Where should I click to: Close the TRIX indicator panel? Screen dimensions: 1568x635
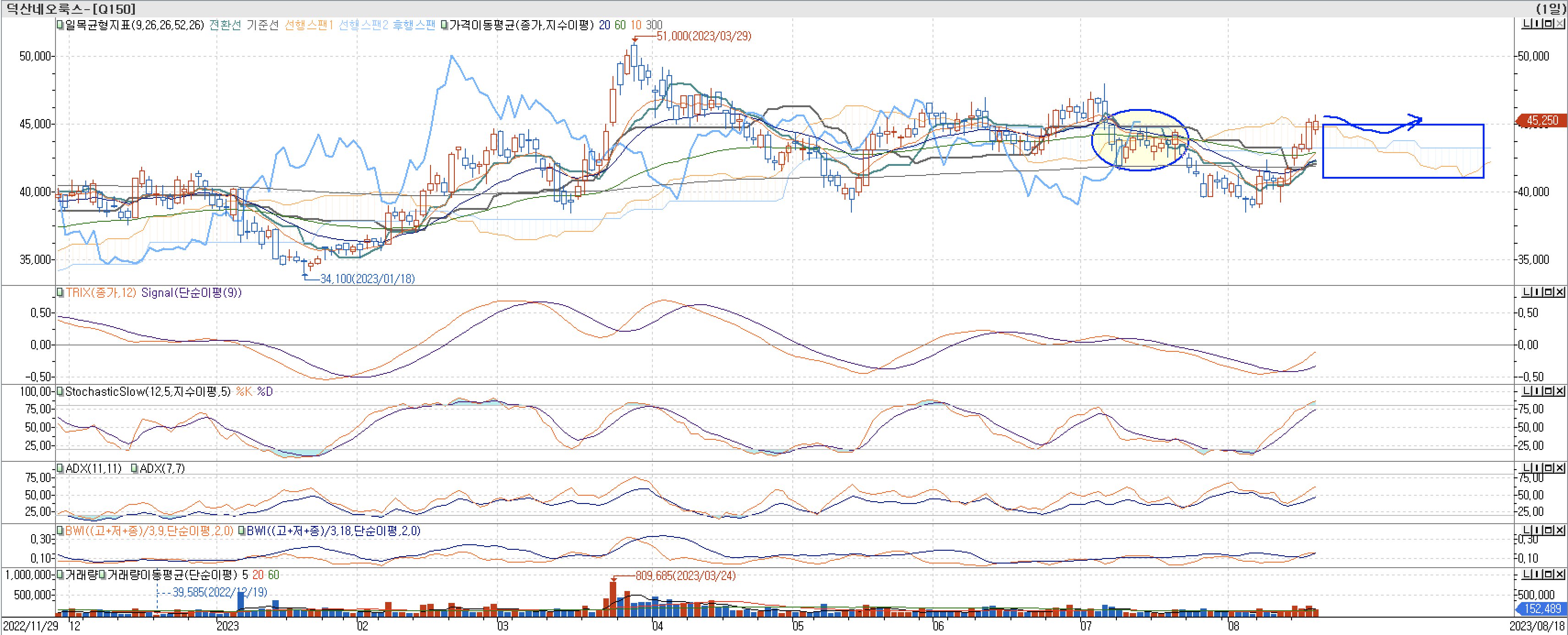[1559, 293]
